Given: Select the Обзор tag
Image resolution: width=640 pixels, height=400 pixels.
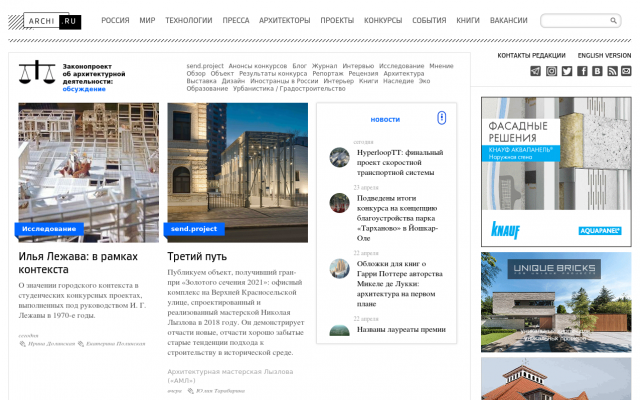Looking at the screenshot, I should [196, 73].
